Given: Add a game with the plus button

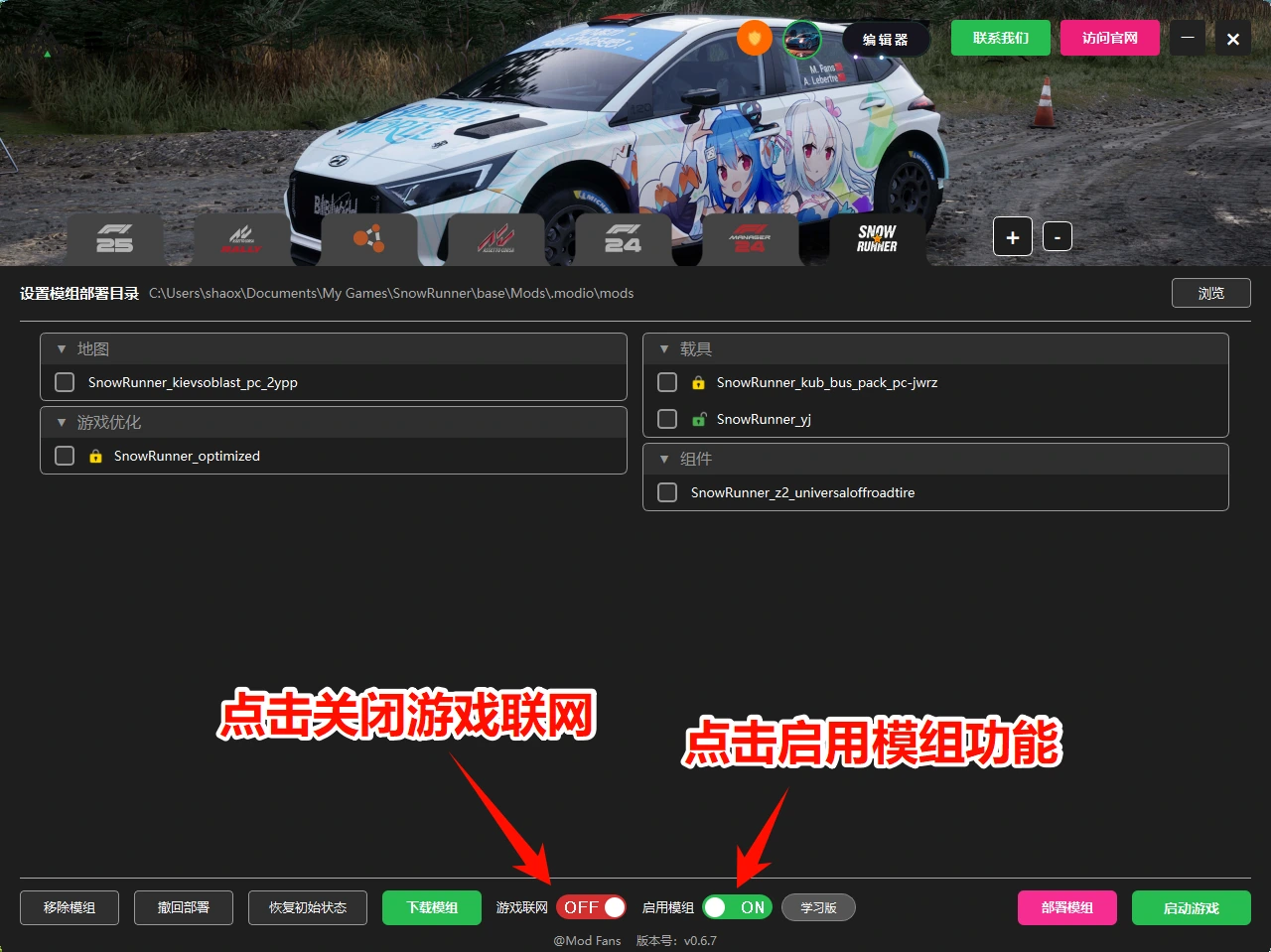Looking at the screenshot, I should click(1013, 237).
